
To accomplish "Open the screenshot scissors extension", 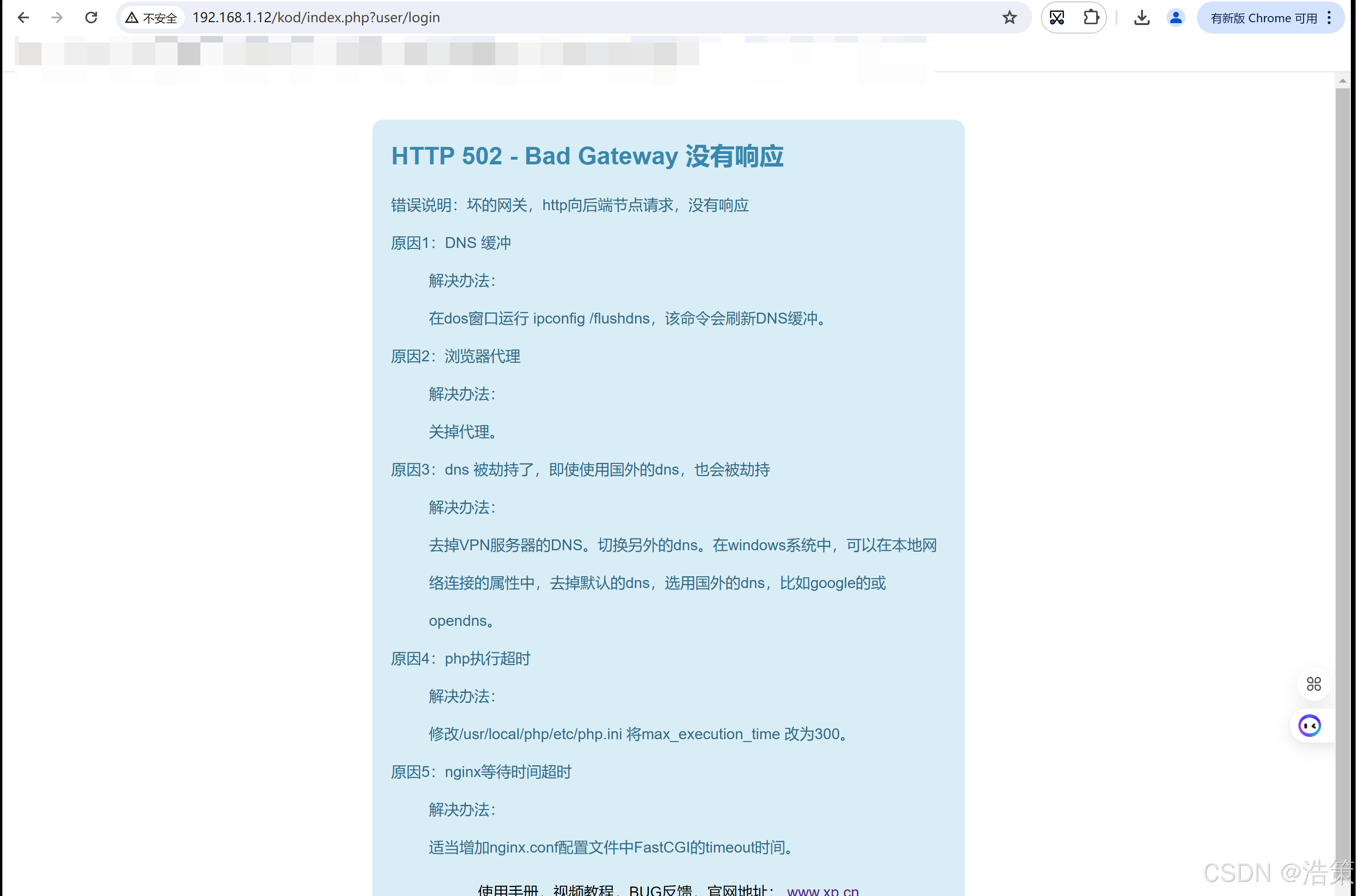I will pos(1057,18).
